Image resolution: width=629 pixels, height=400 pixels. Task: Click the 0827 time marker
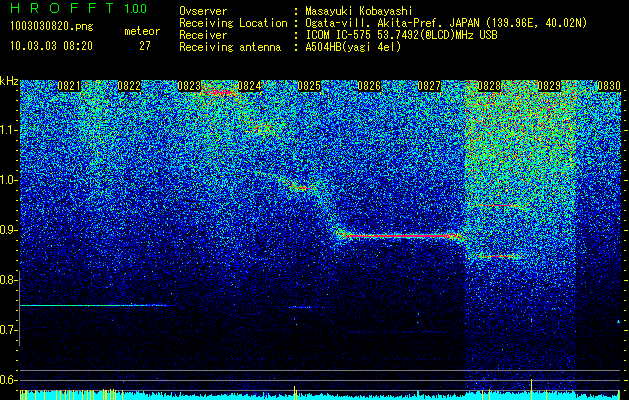(429, 86)
